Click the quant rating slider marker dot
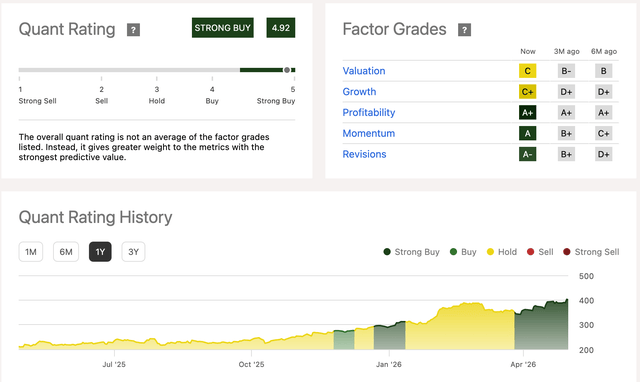The width and height of the screenshot is (640, 382). (287, 70)
